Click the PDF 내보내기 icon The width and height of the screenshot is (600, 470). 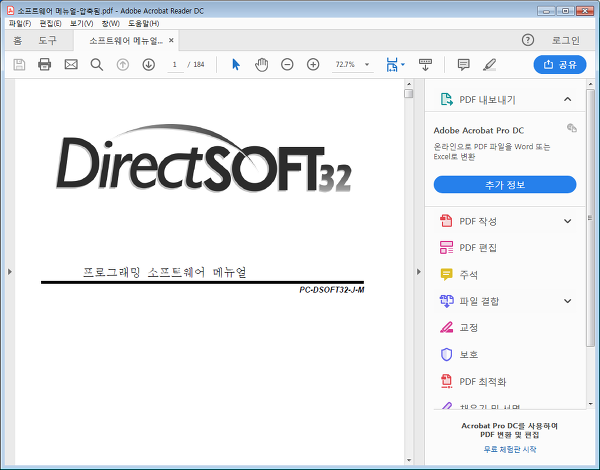click(446, 100)
